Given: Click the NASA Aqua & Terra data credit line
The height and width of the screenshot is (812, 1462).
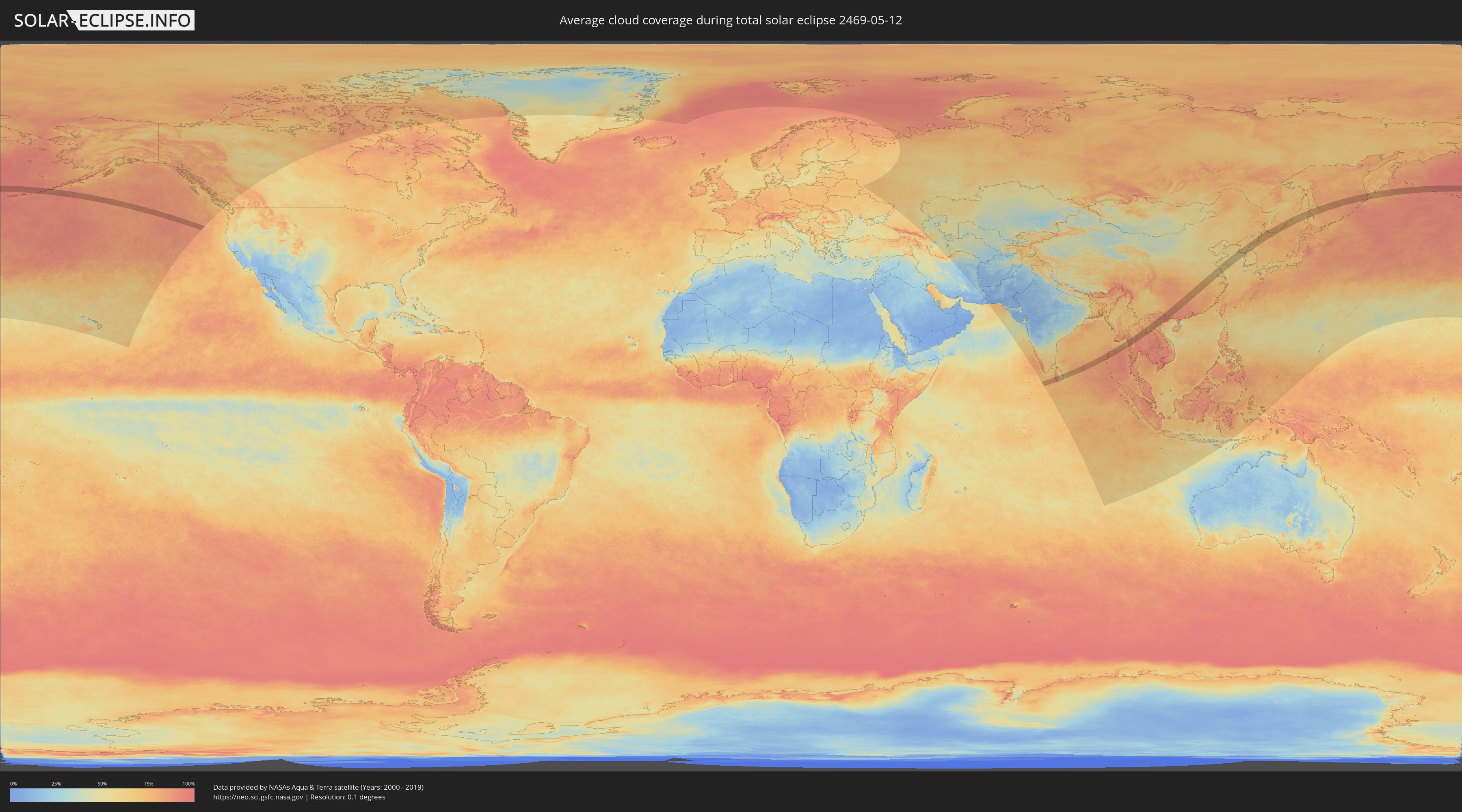Looking at the screenshot, I should click(318, 787).
